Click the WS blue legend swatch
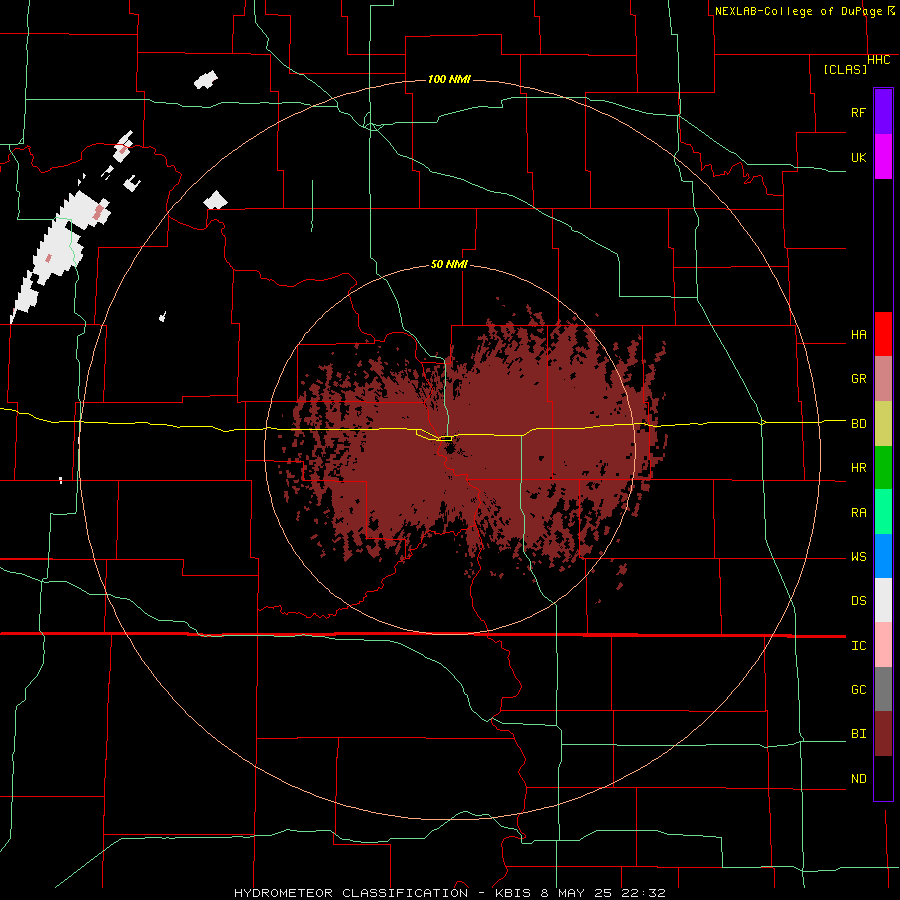 883,556
